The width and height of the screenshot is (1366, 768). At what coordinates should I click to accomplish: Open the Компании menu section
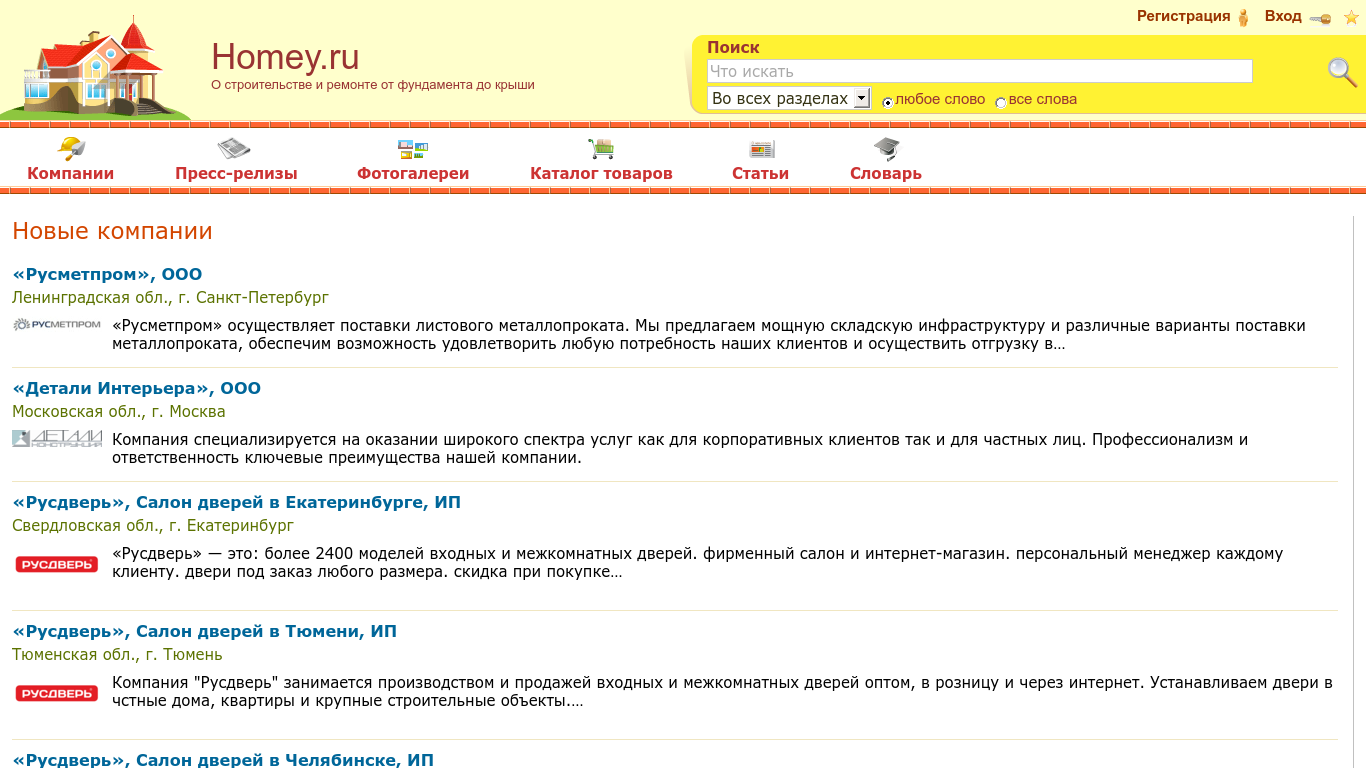(70, 174)
